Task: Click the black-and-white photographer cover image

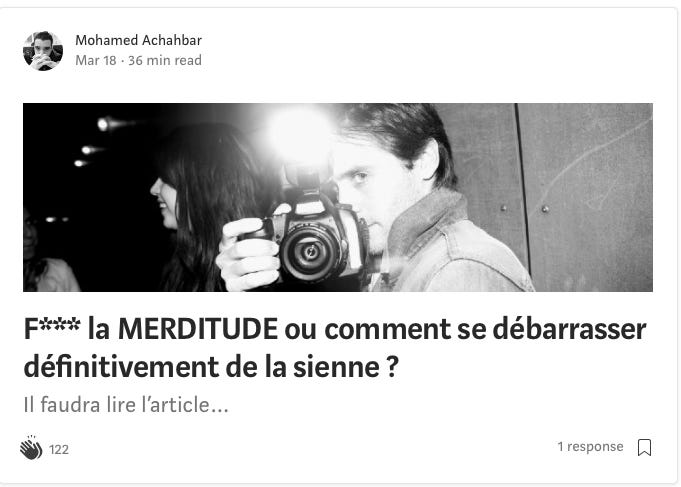Action: (337, 197)
